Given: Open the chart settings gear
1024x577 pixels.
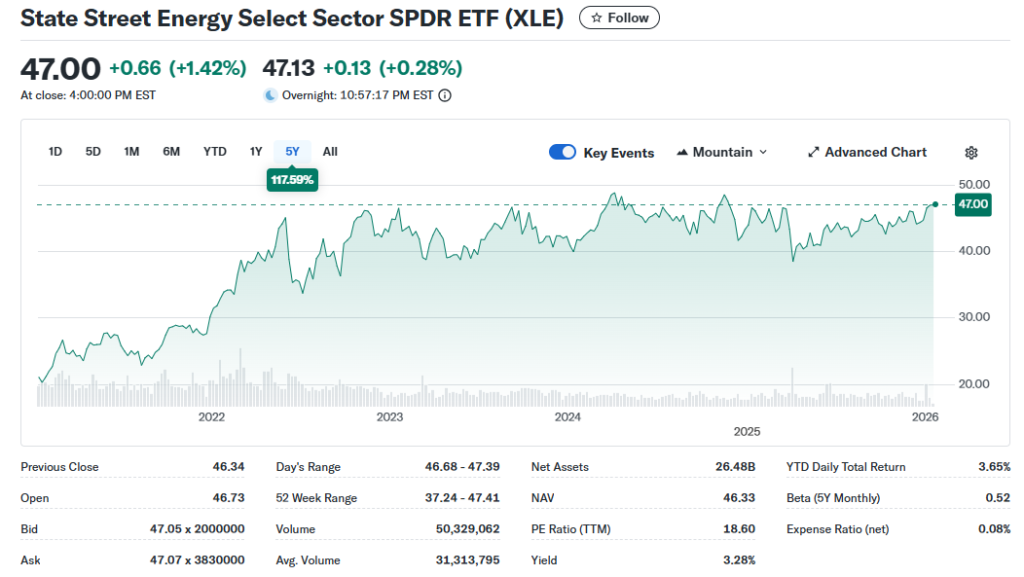Looking at the screenshot, I should click(970, 152).
